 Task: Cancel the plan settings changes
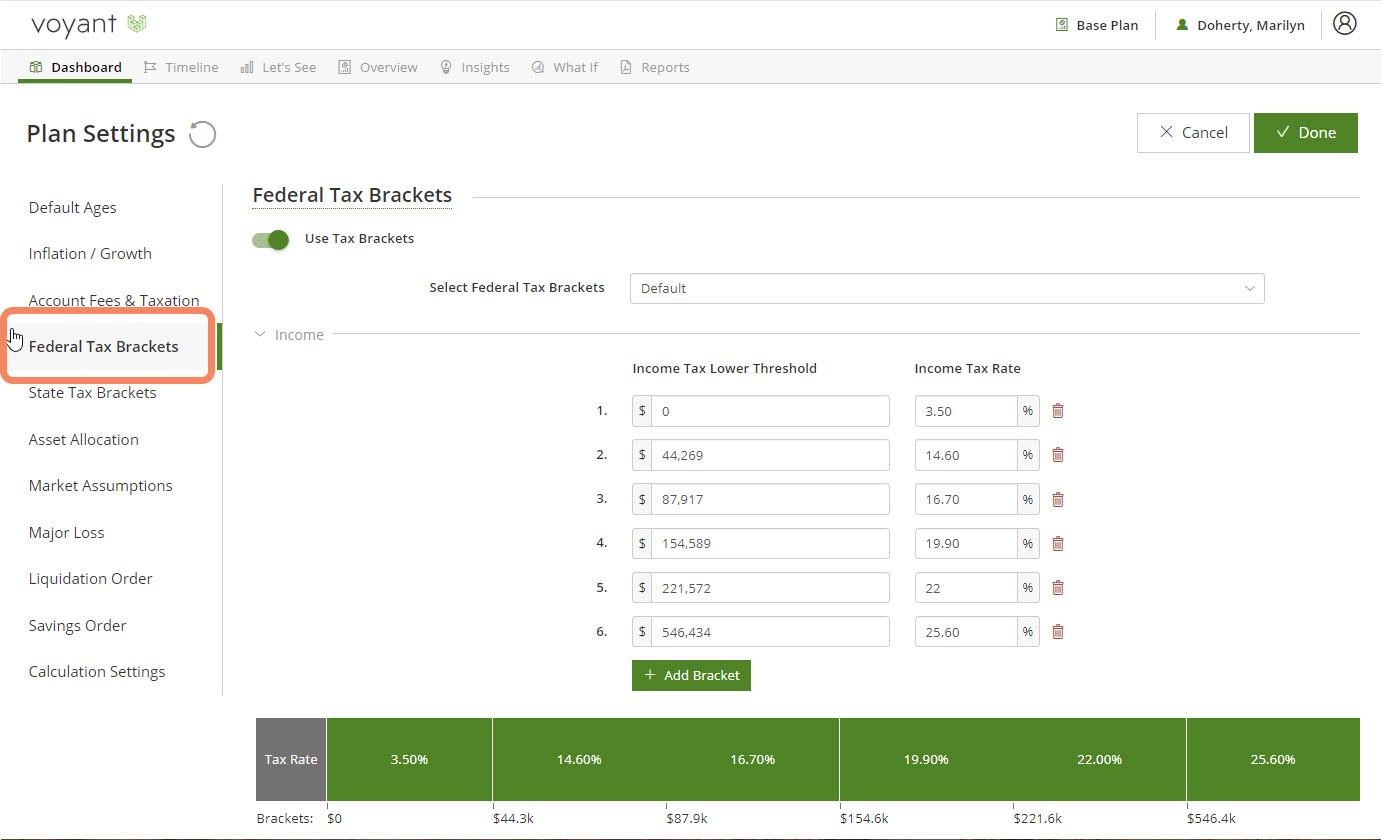pyautogui.click(x=1193, y=133)
